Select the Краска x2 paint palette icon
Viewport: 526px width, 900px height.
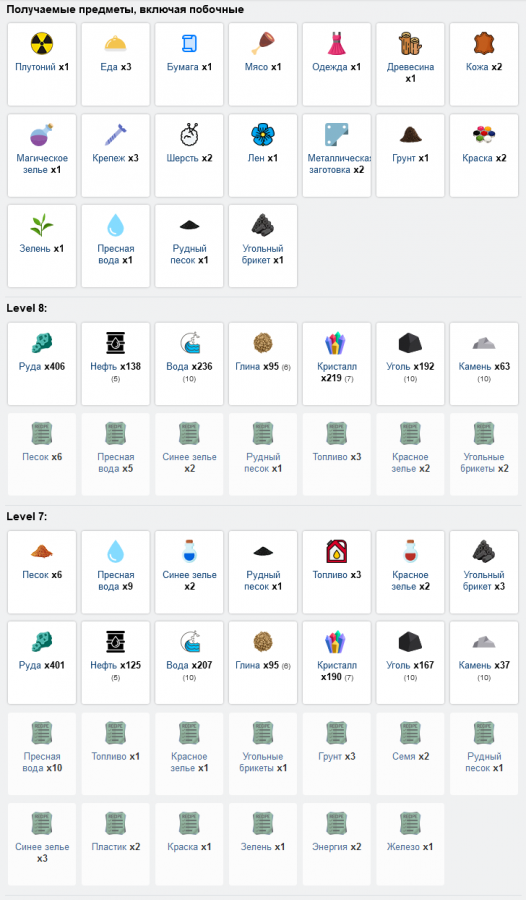pyautogui.click(x=484, y=135)
